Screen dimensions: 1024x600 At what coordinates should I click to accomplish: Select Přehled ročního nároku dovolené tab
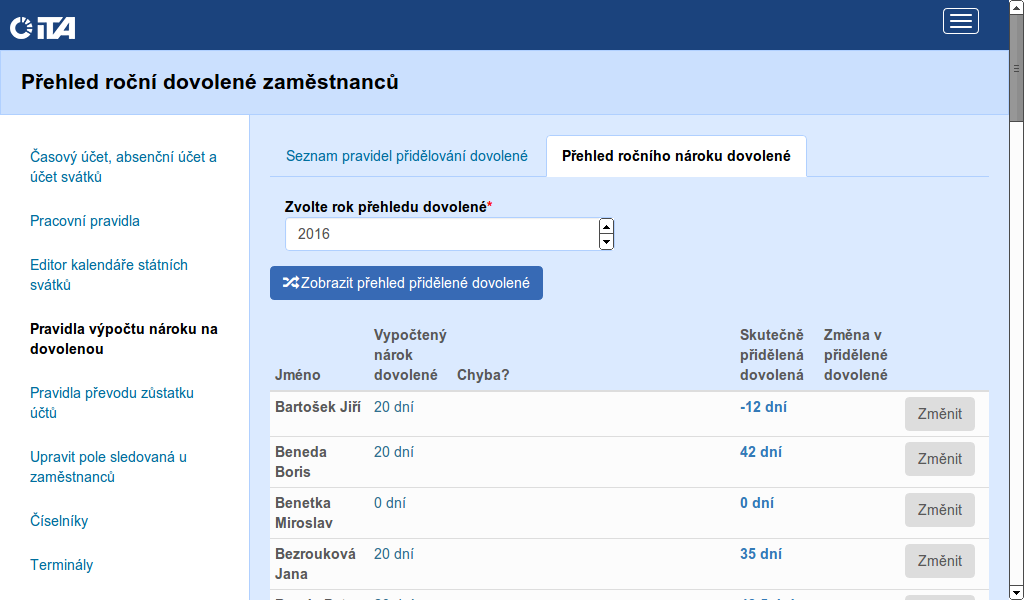676,156
